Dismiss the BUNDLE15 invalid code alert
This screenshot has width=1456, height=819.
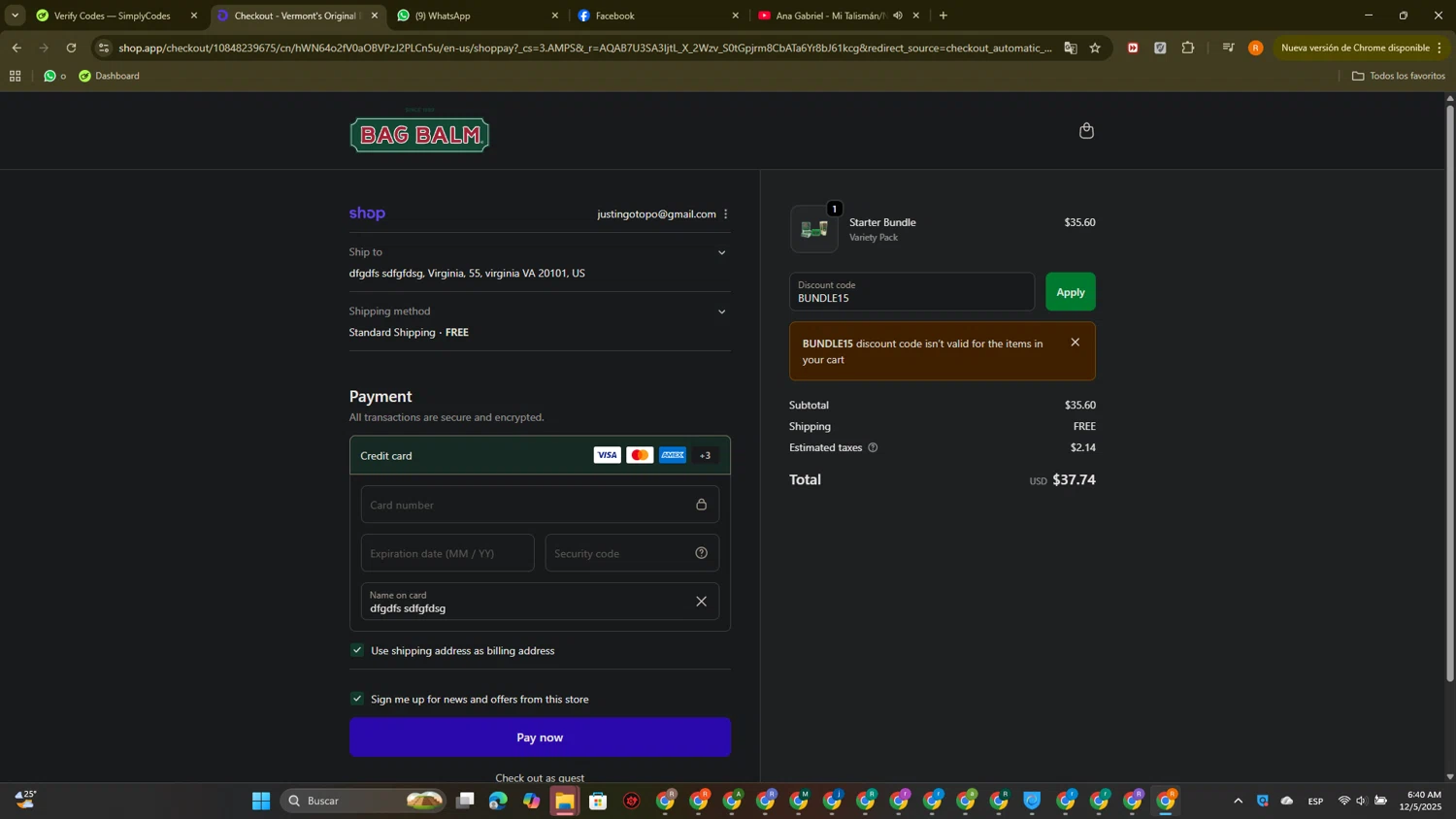(1075, 343)
